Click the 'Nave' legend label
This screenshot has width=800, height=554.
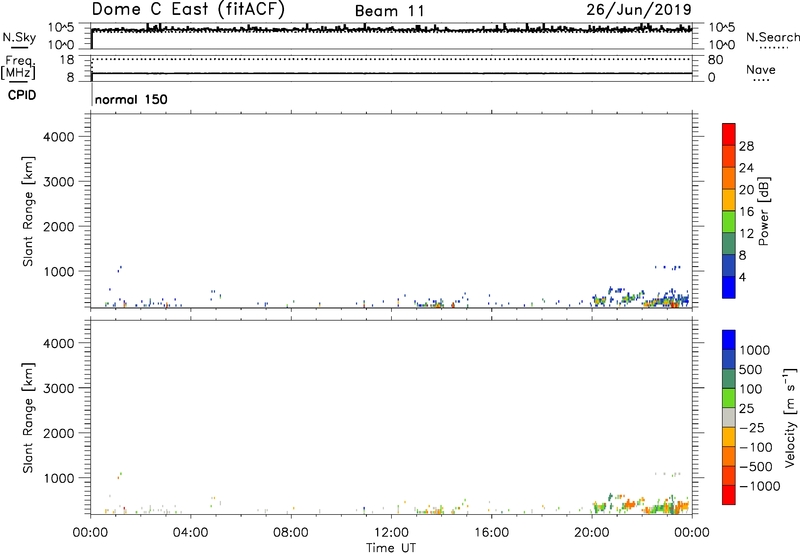[761, 70]
